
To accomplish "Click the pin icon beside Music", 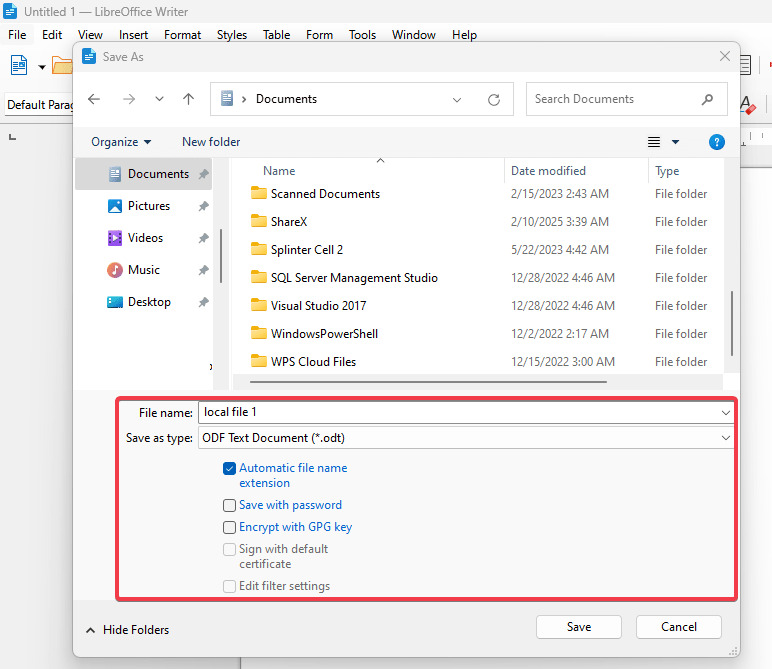I will [x=203, y=270].
